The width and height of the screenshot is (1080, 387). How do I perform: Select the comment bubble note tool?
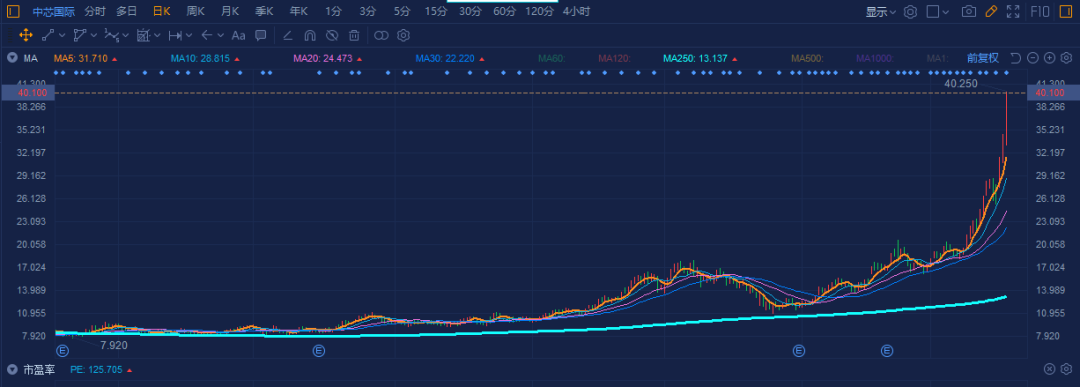260,35
